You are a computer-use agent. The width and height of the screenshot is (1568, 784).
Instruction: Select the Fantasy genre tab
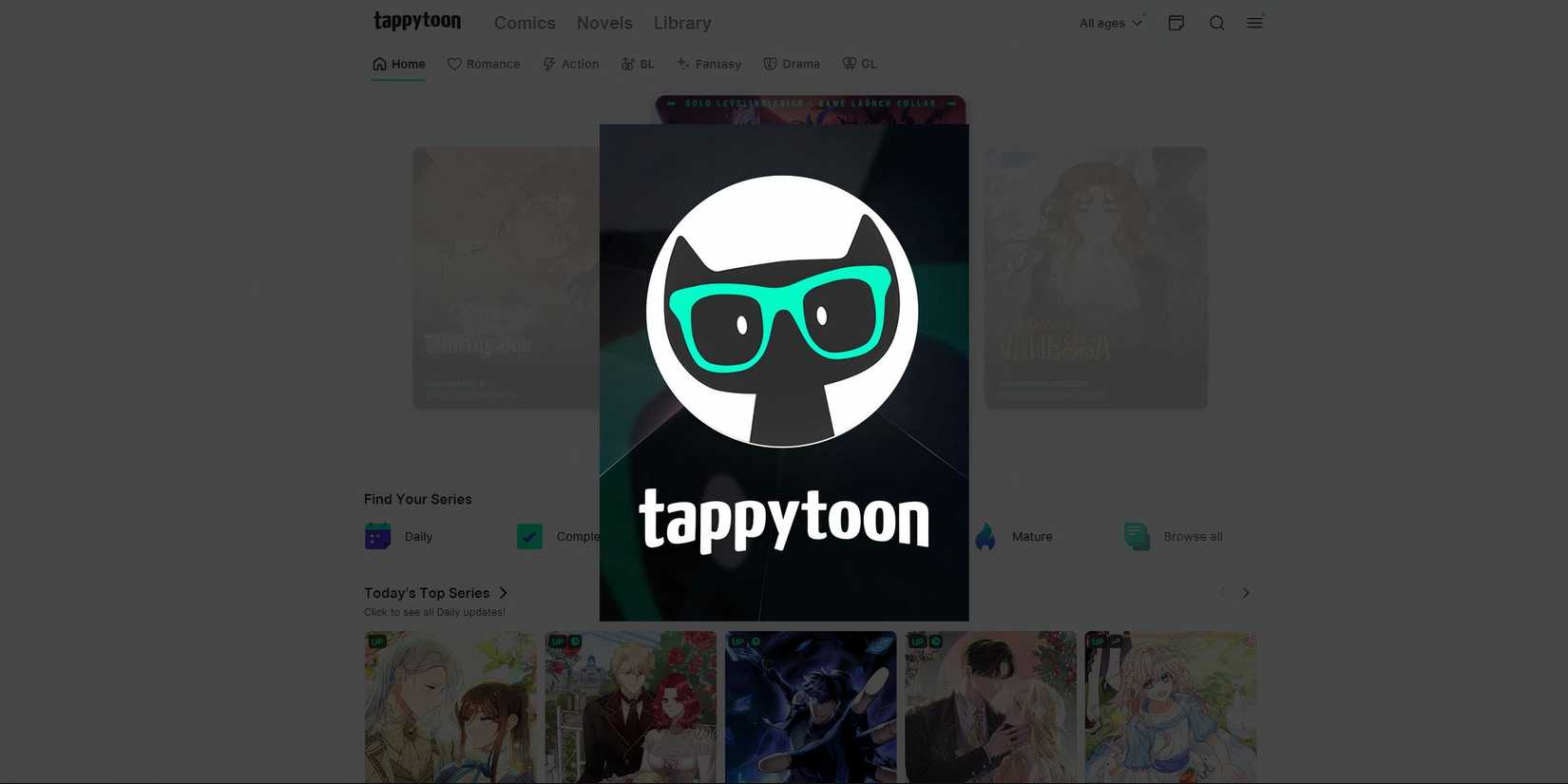point(709,64)
